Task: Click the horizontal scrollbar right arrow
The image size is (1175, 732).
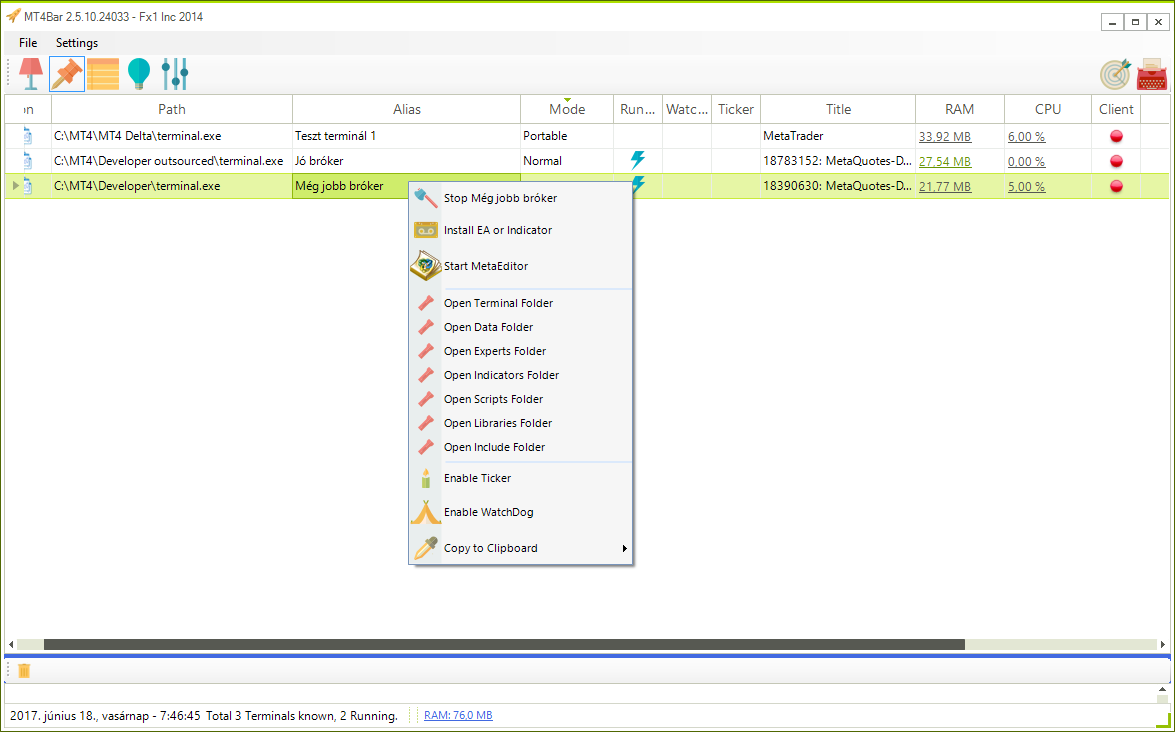Action: pyautogui.click(x=1162, y=644)
